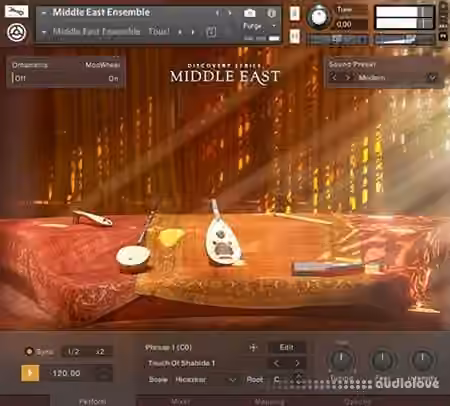450x406 pixels.
Task: Open the phrase Edit button
Action: pyautogui.click(x=286, y=347)
